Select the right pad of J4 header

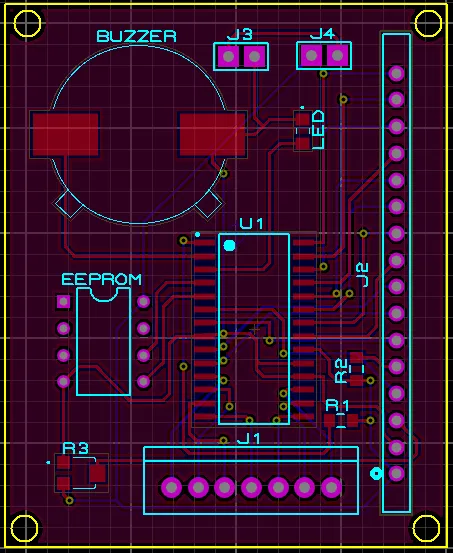(337, 55)
